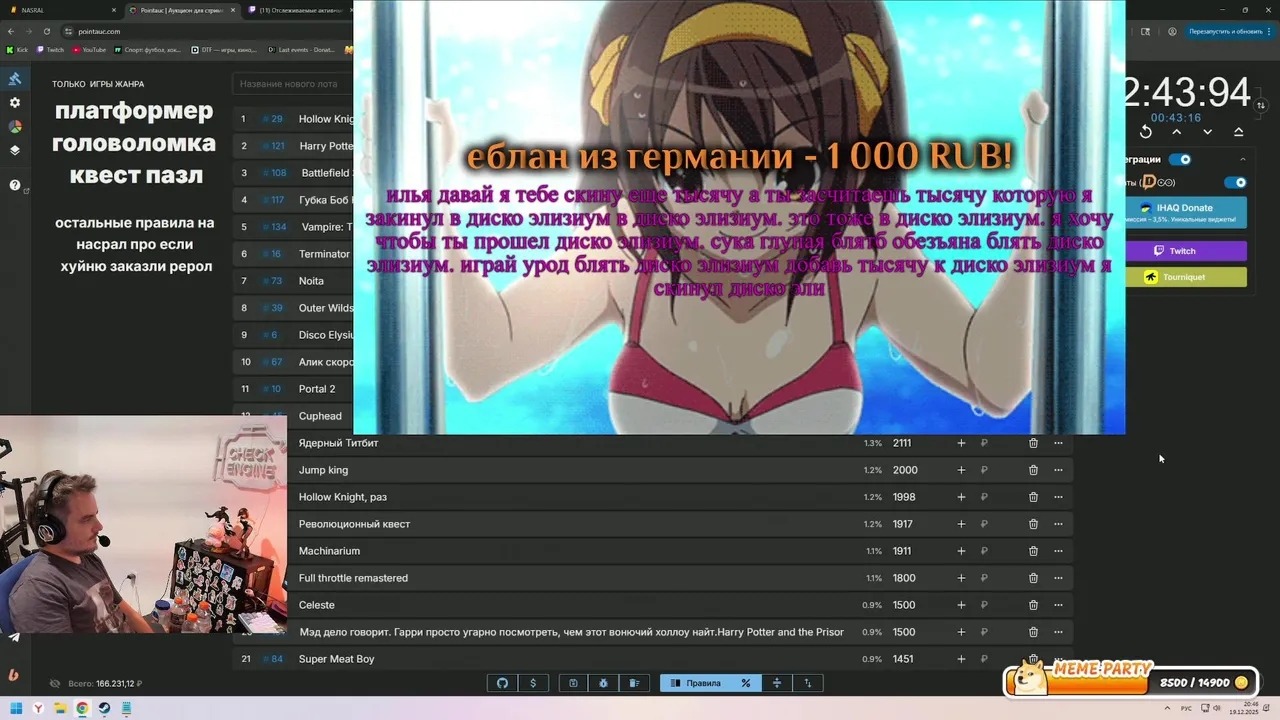Add amount to Super Meat Boy lot
The image size is (1280, 720).
point(961,659)
